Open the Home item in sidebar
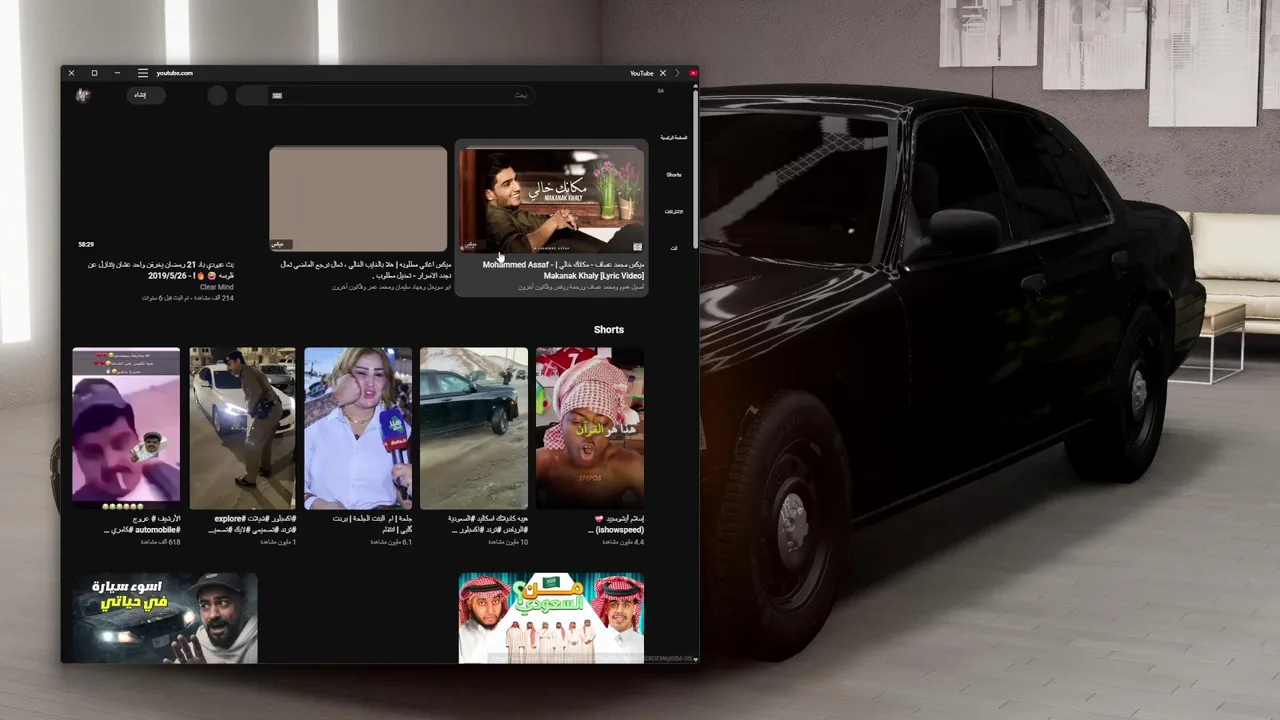1280x720 pixels. tap(674, 136)
